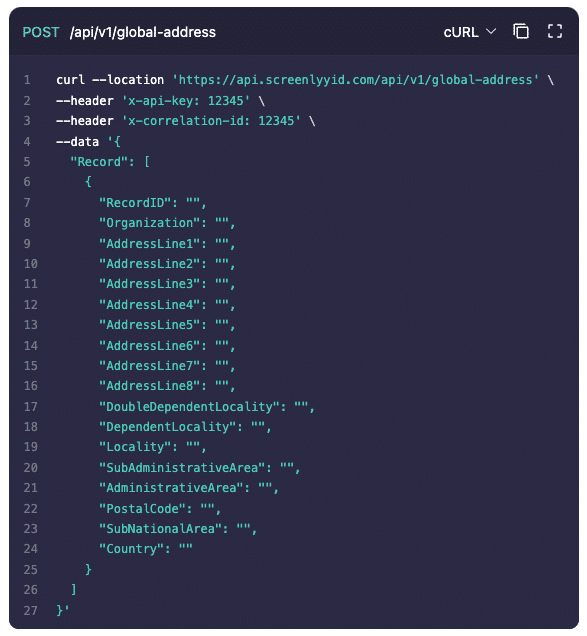The image size is (587, 636).
Task: Click the x-api-key header line
Action: tap(160, 101)
